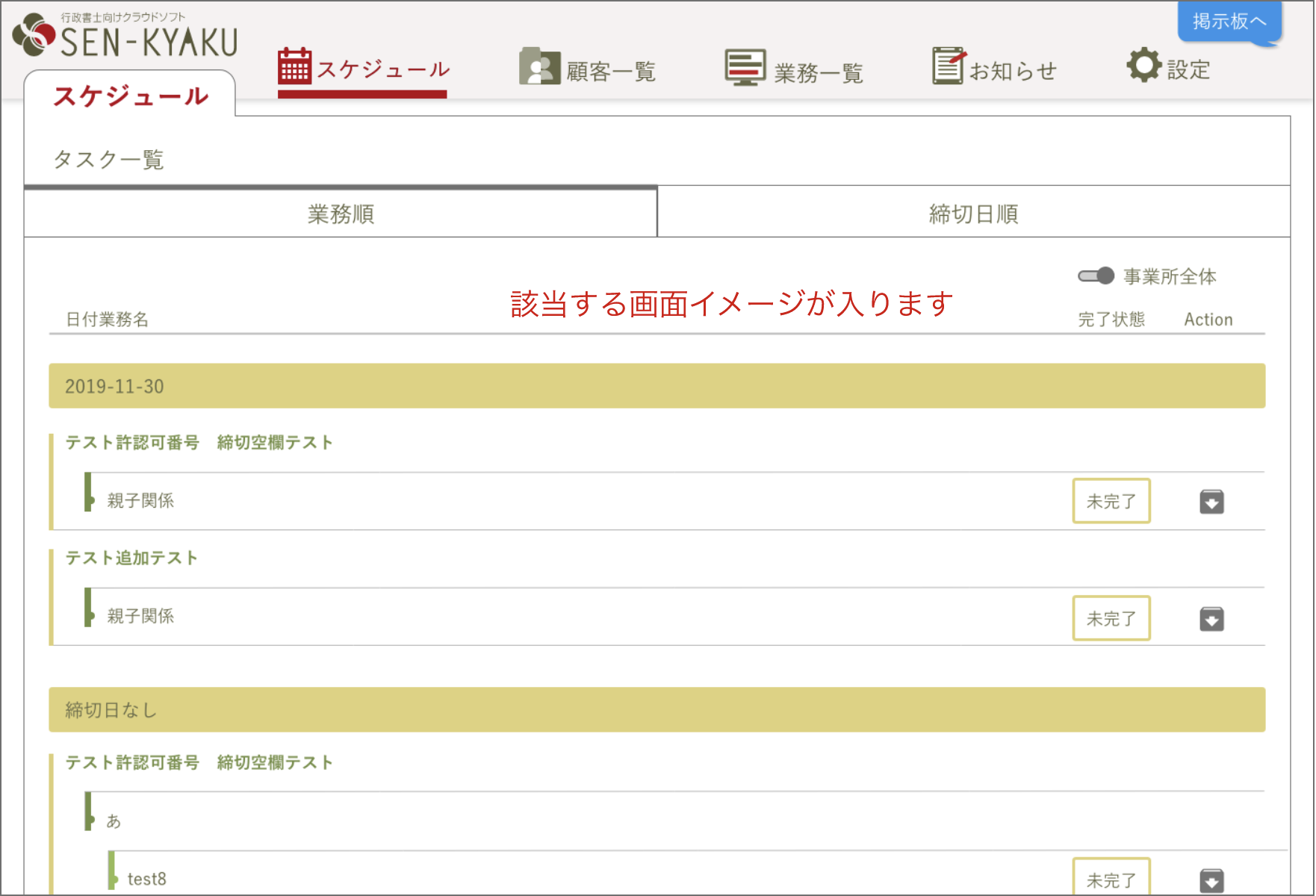This screenshot has height=896, width=1316.
Task: Click the 掲示板へ button
Action: coord(1229,22)
